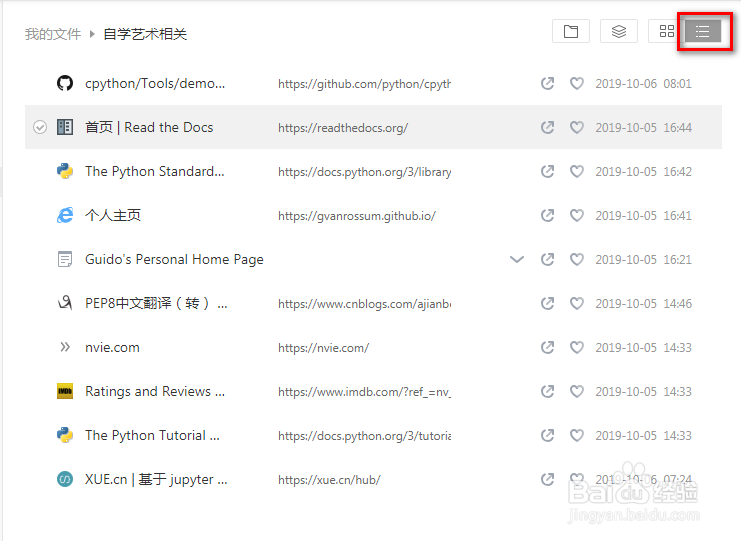Select title 首页 | Read the Docs
This screenshot has width=741, height=541.
coord(149,128)
